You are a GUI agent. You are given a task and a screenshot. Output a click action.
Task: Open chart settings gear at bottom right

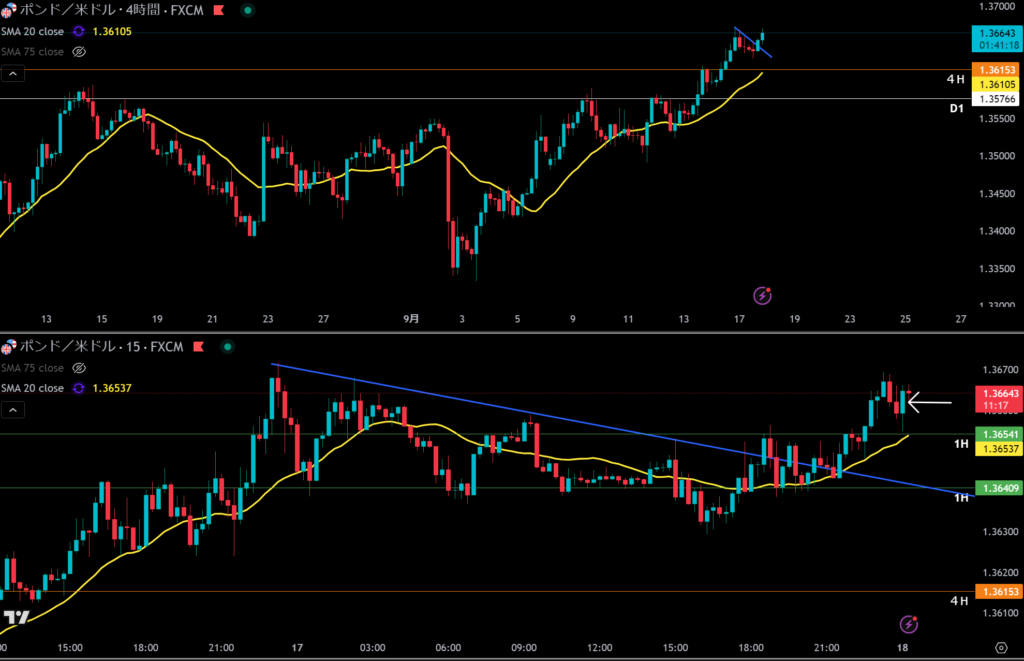pos(1001,648)
